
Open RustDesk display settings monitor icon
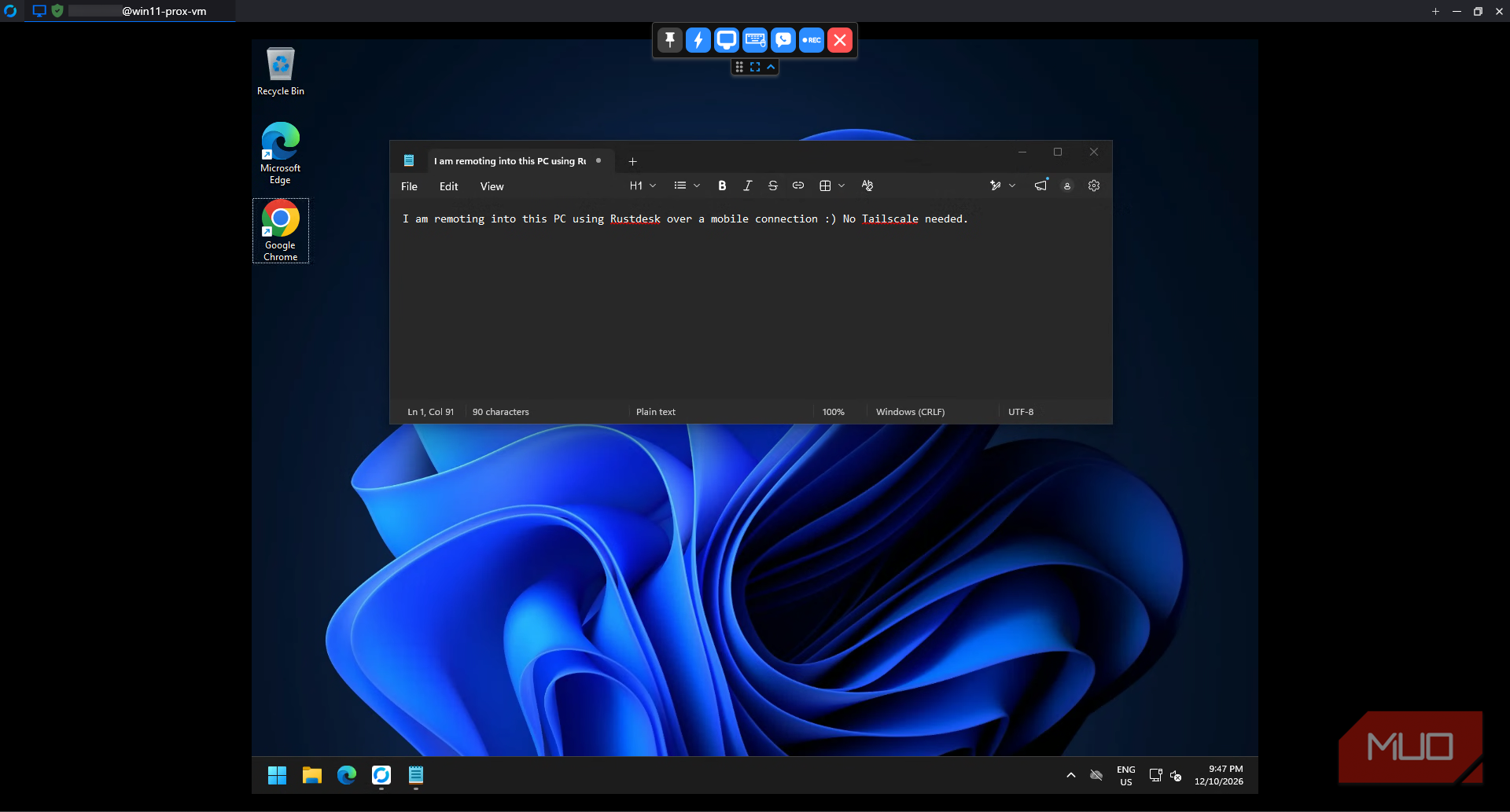[727, 40]
